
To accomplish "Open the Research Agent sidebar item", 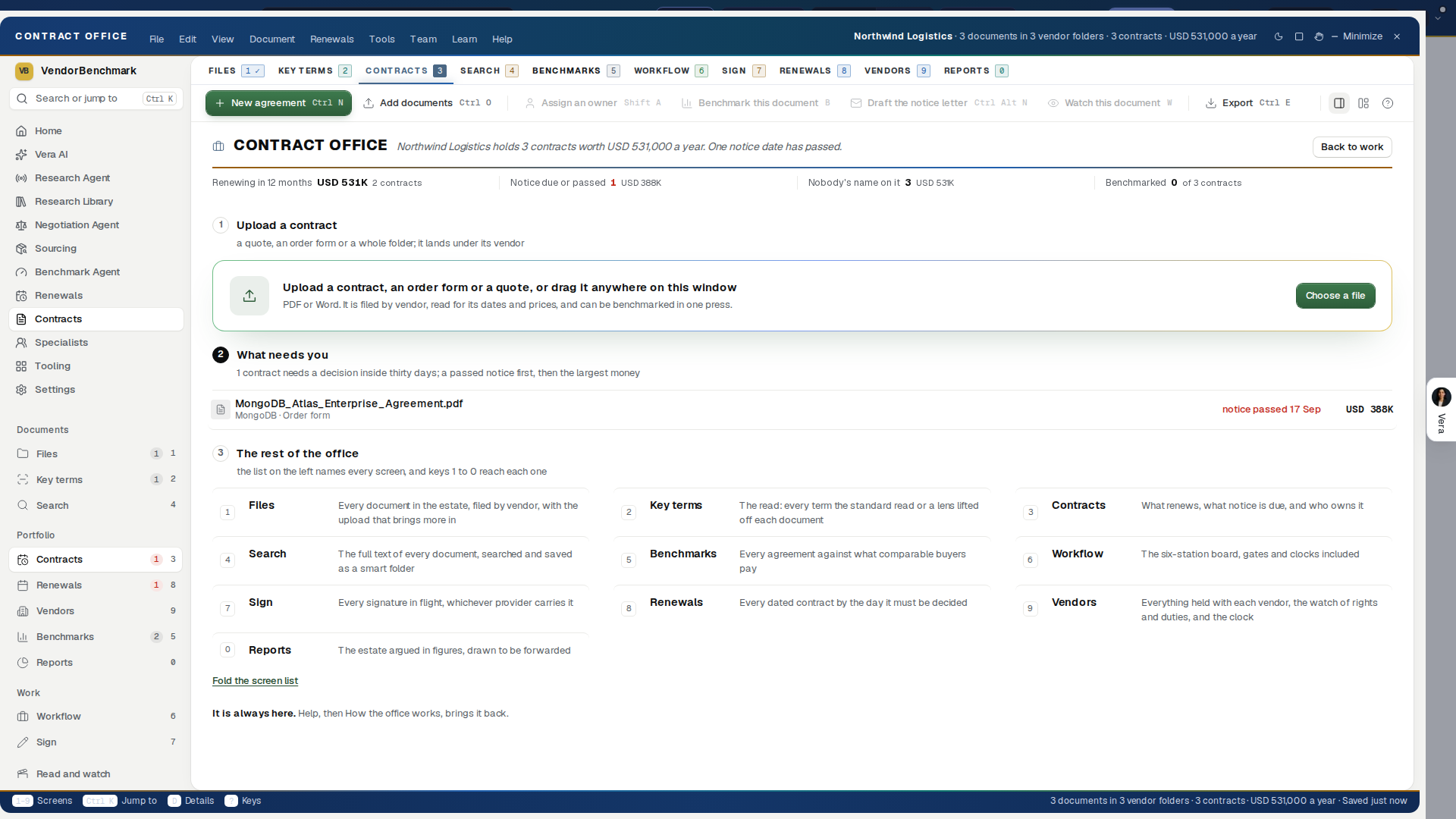I will click(x=96, y=177).
